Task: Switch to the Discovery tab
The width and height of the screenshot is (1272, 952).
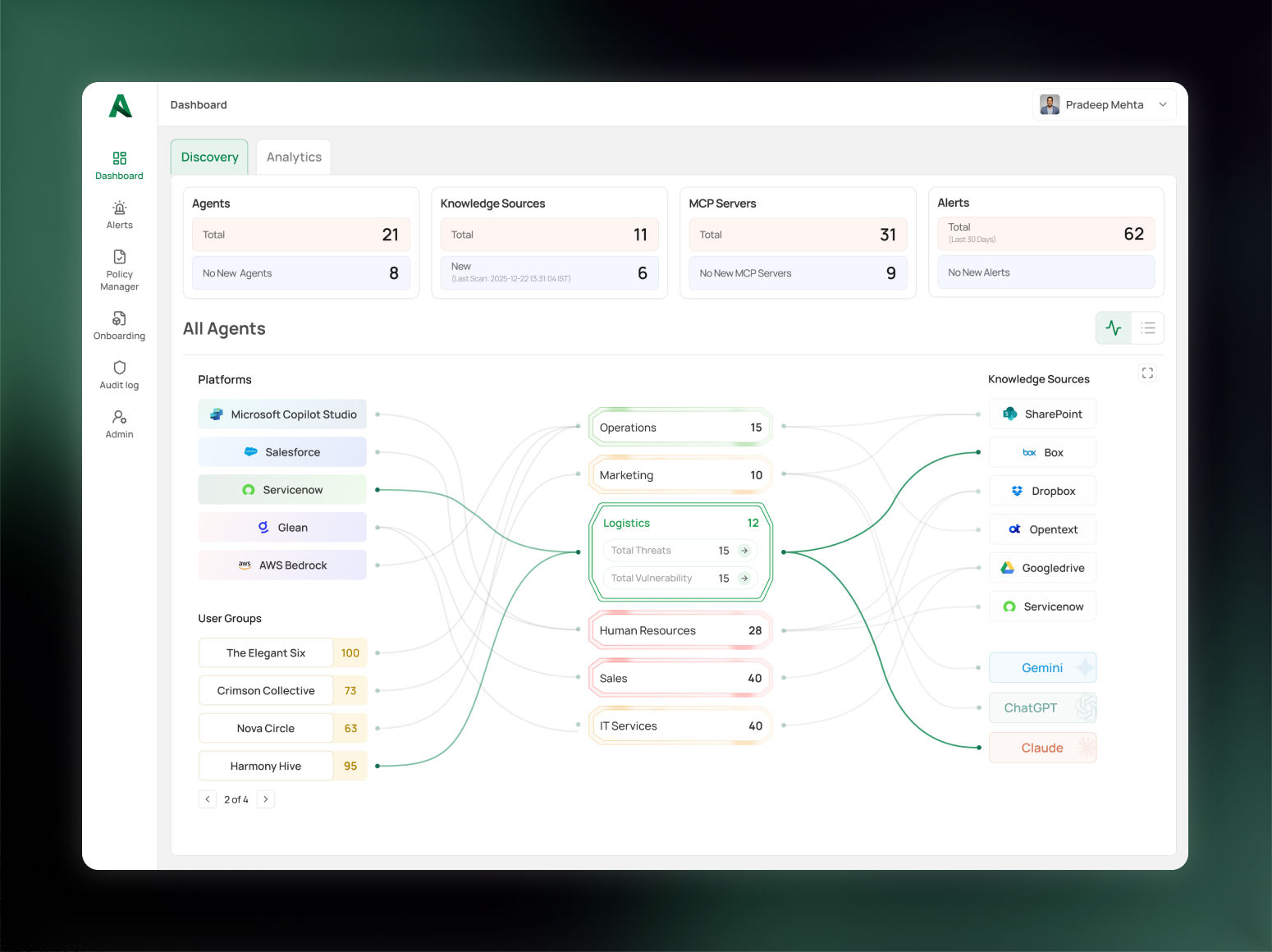Action: click(x=209, y=157)
